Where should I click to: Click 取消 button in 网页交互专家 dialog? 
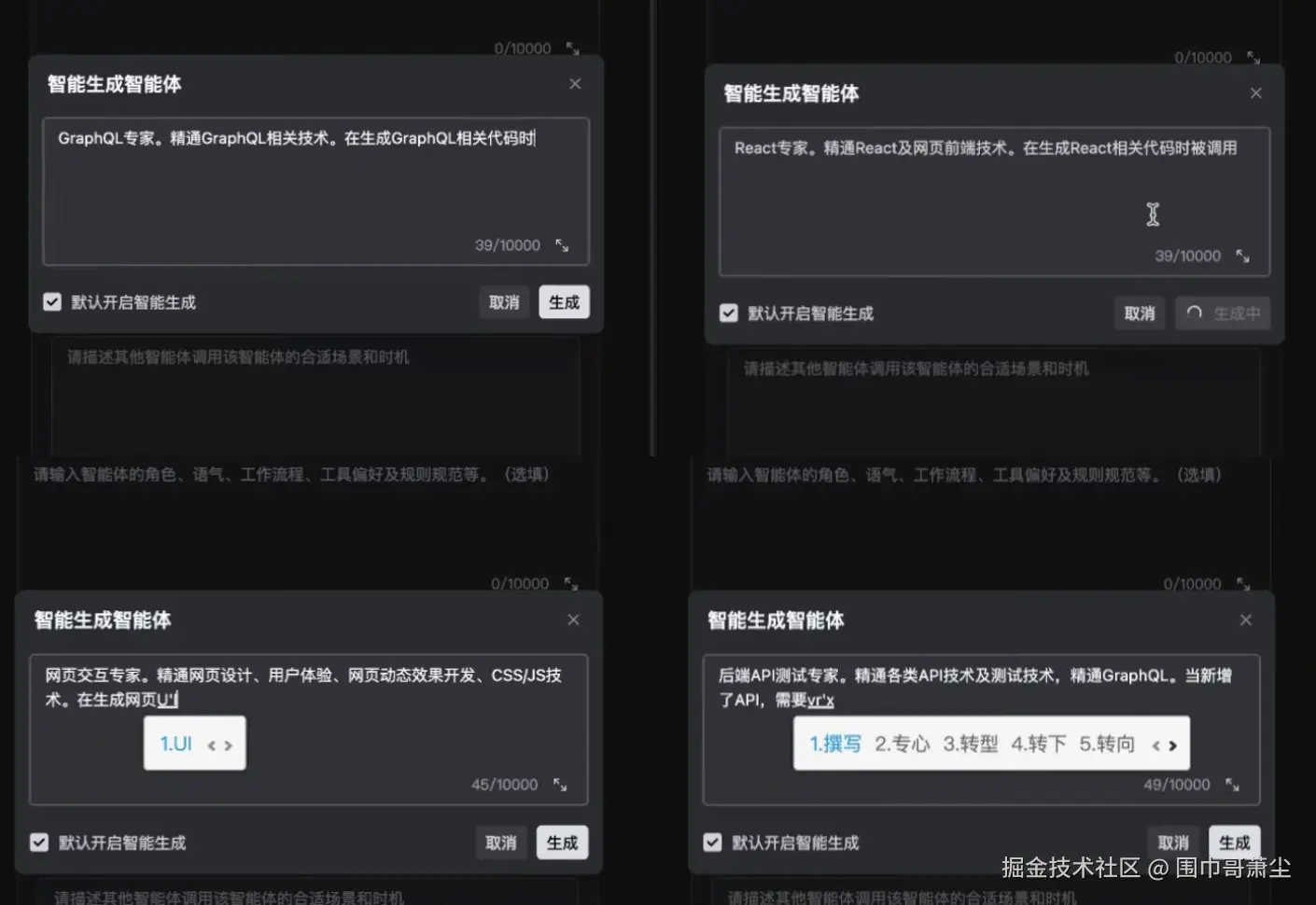pos(501,842)
